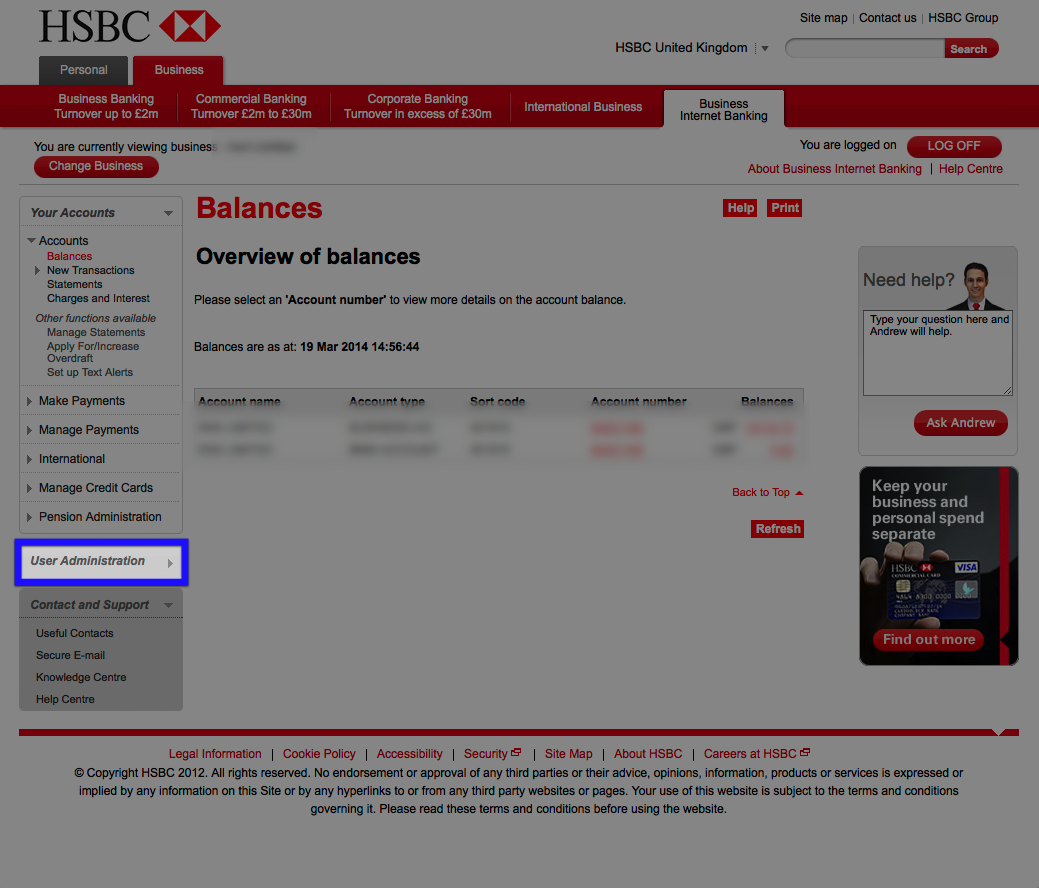
Task: Collapse the Accounts tree triangle
Action: 31,241
